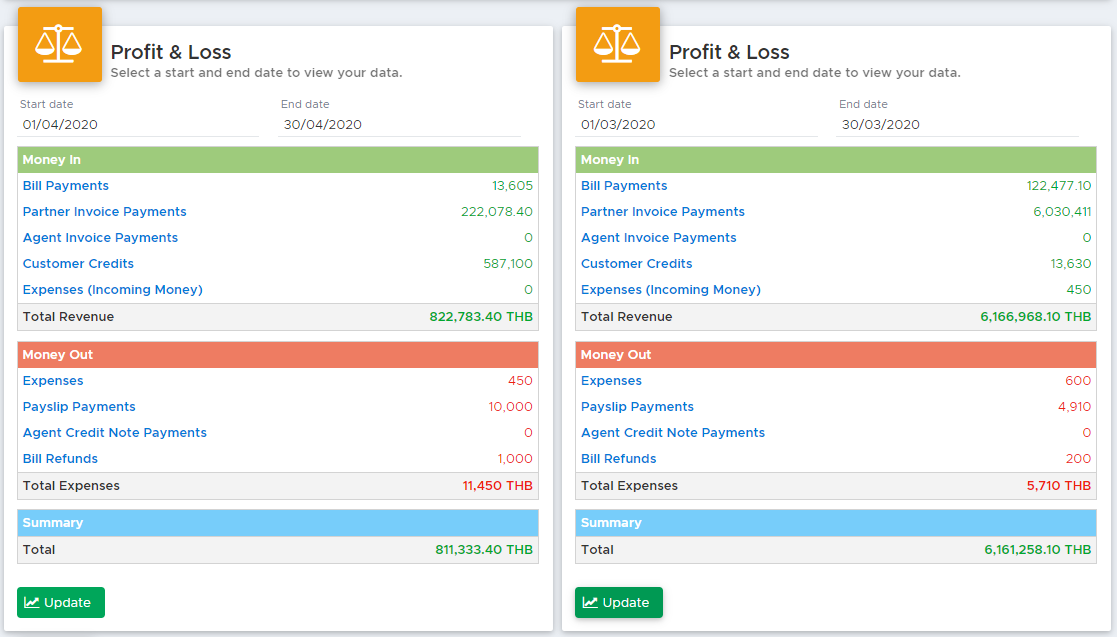This screenshot has width=1117, height=637.
Task: Open Money Out Expenses link in the March report
Action: point(611,381)
